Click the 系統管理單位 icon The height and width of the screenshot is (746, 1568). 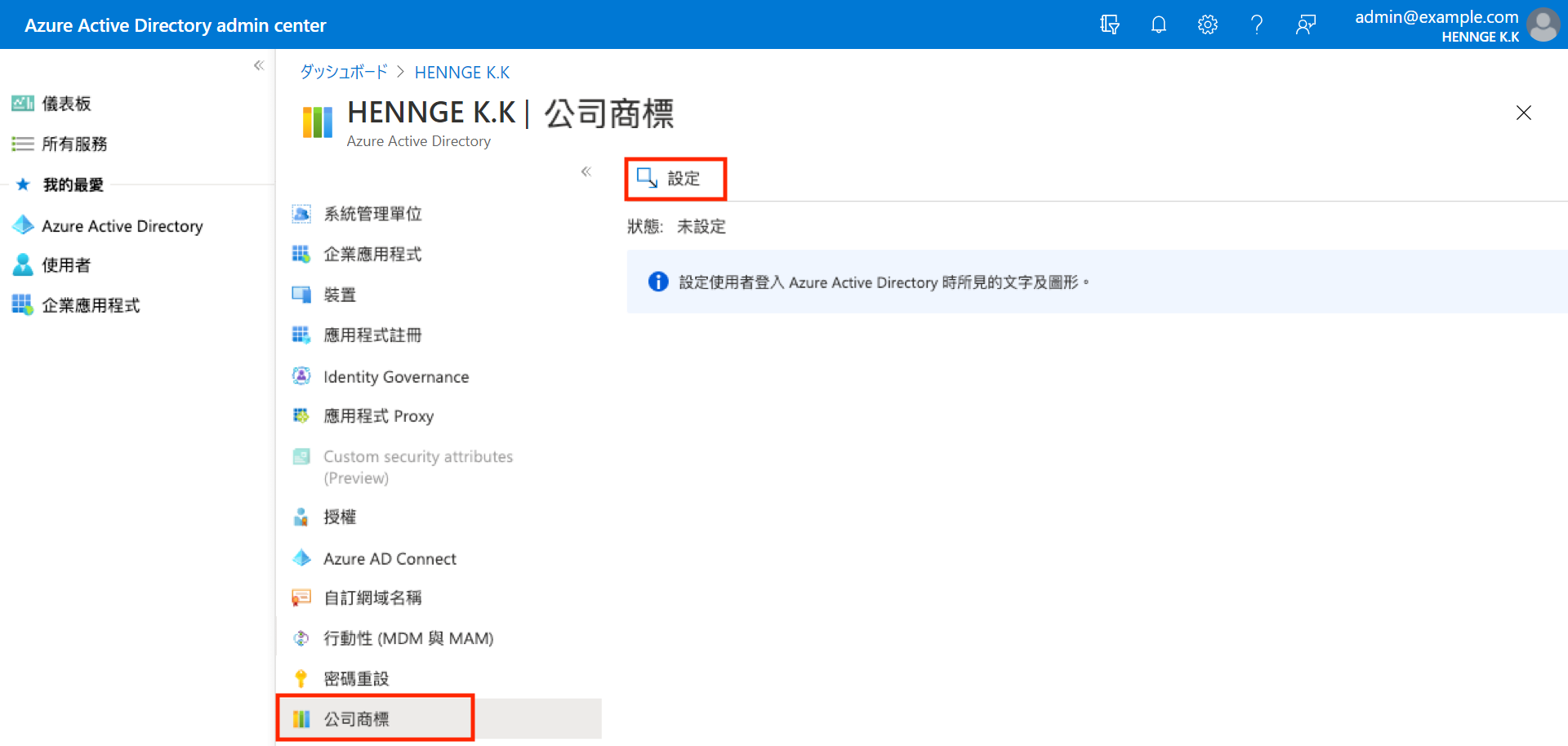[301, 214]
